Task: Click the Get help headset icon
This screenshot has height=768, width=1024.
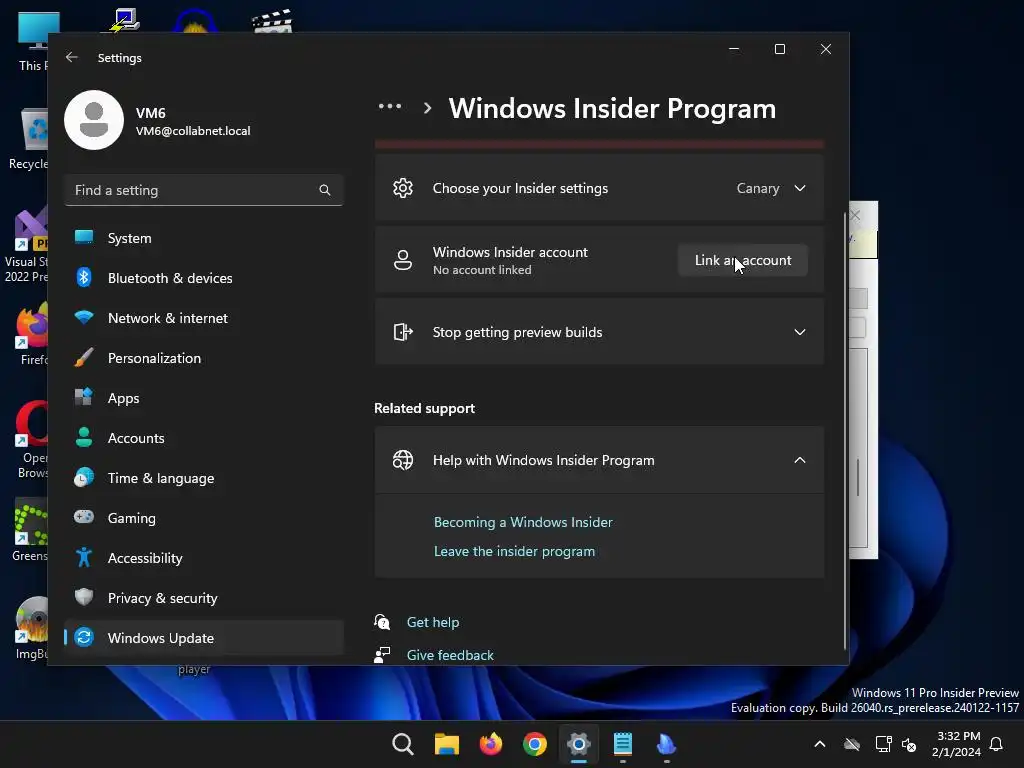Action: pyautogui.click(x=382, y=622)
